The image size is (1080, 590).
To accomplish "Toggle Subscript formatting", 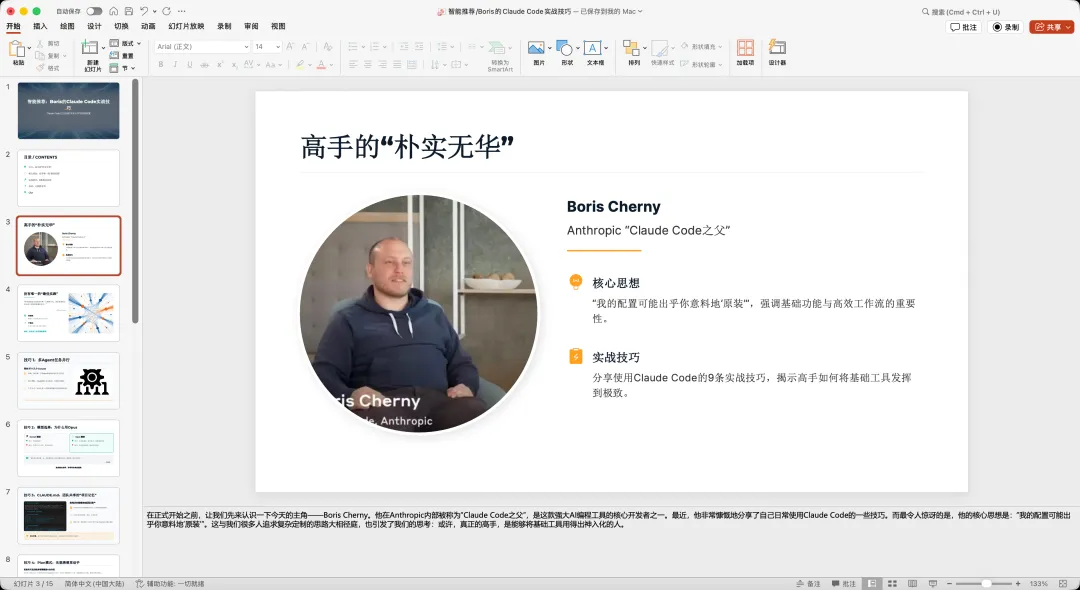I will pos(234,64).
